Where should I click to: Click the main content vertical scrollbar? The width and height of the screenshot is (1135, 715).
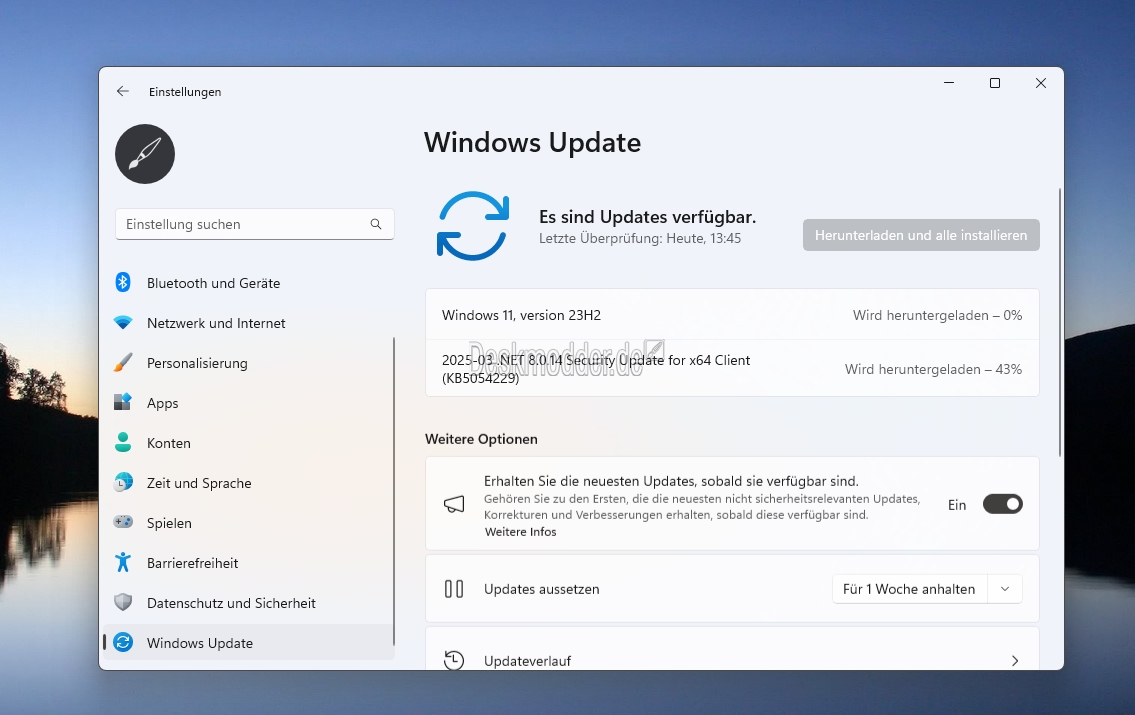(1060, 322)
